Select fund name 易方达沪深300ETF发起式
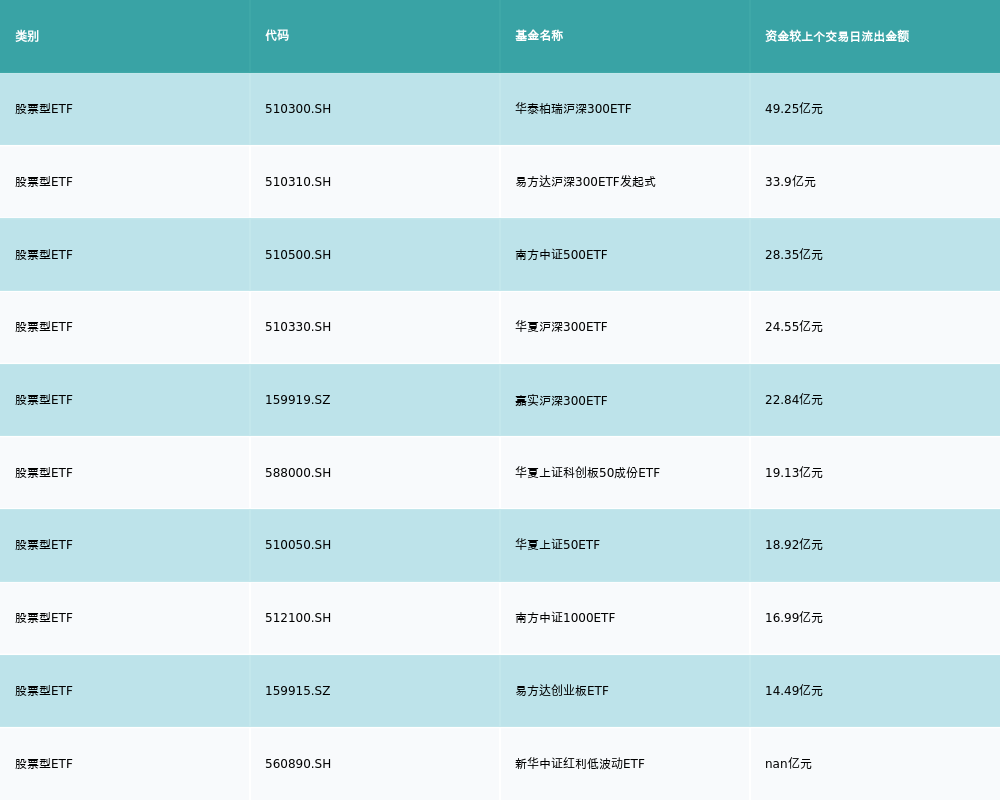Image resolution: width=1000 pixels, height=800 pixels. [x=585, y=182]
